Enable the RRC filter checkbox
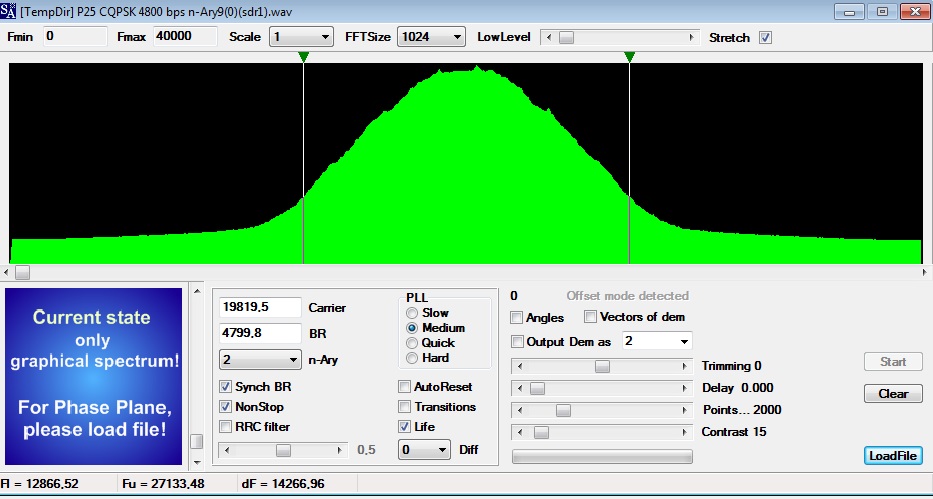This screenshot has height=499, width=933. 226,426
